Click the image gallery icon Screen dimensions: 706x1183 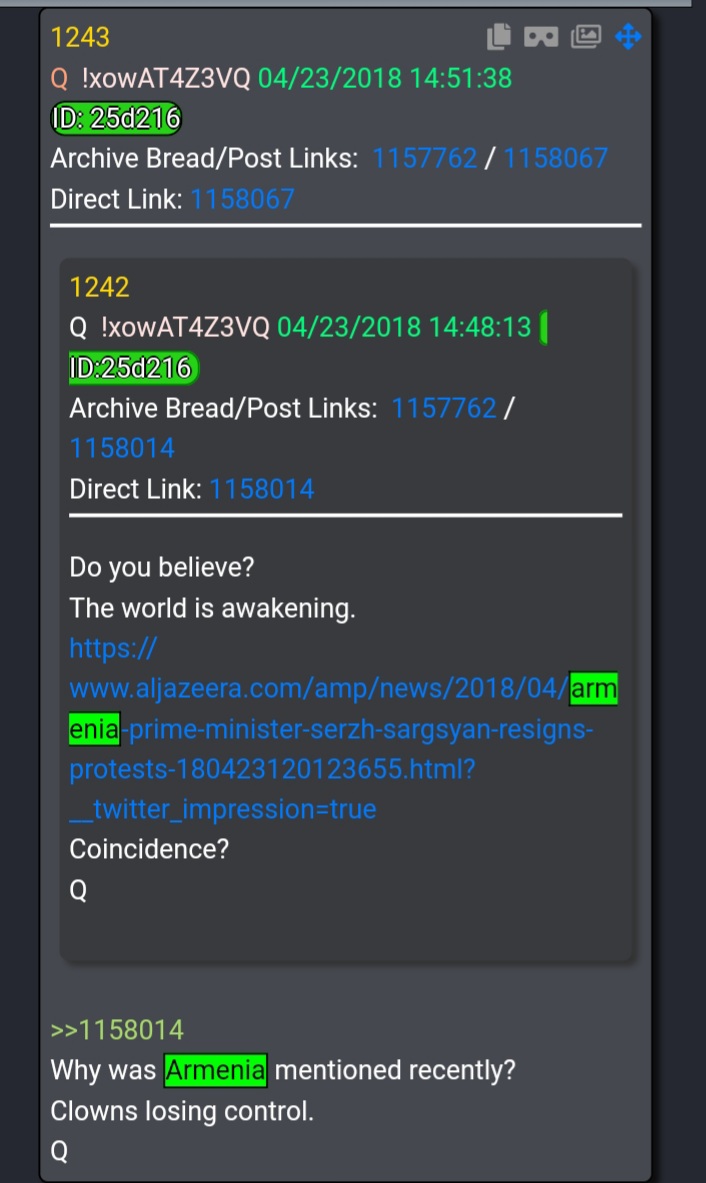click(x=586, y=36)
